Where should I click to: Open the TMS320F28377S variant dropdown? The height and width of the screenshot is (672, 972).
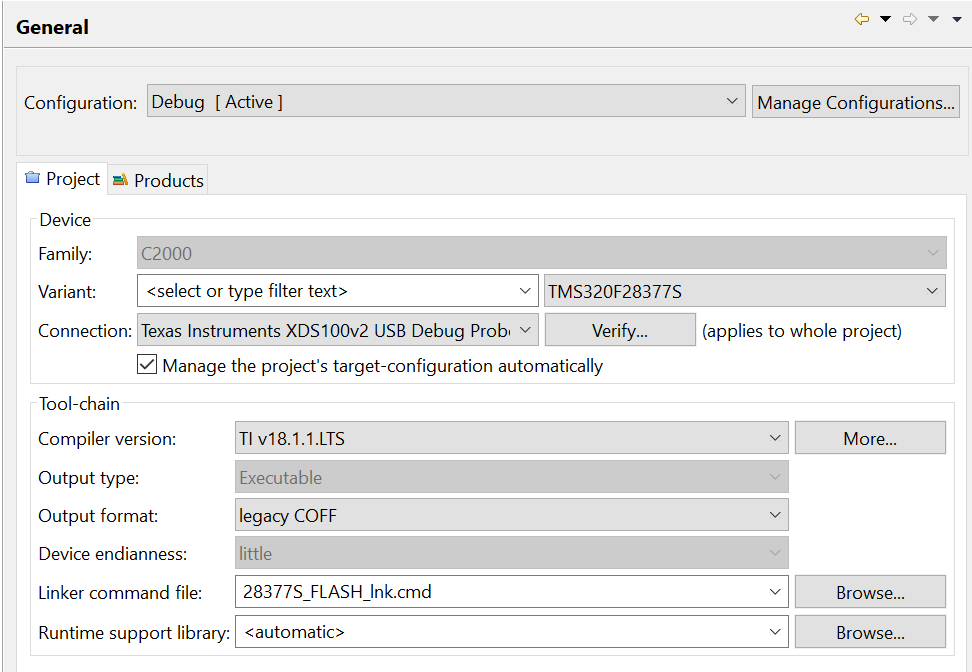coord(744,291)
